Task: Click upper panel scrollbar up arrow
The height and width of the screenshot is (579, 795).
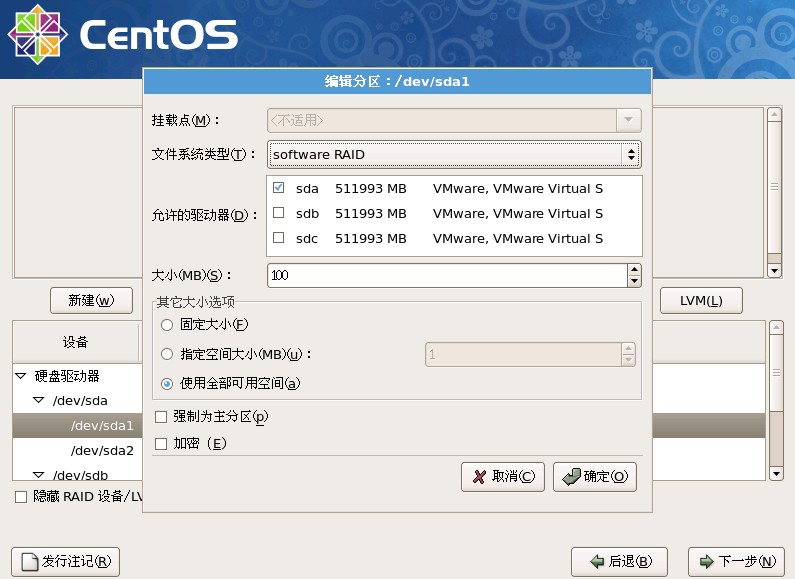Action: tap(774, 114)
